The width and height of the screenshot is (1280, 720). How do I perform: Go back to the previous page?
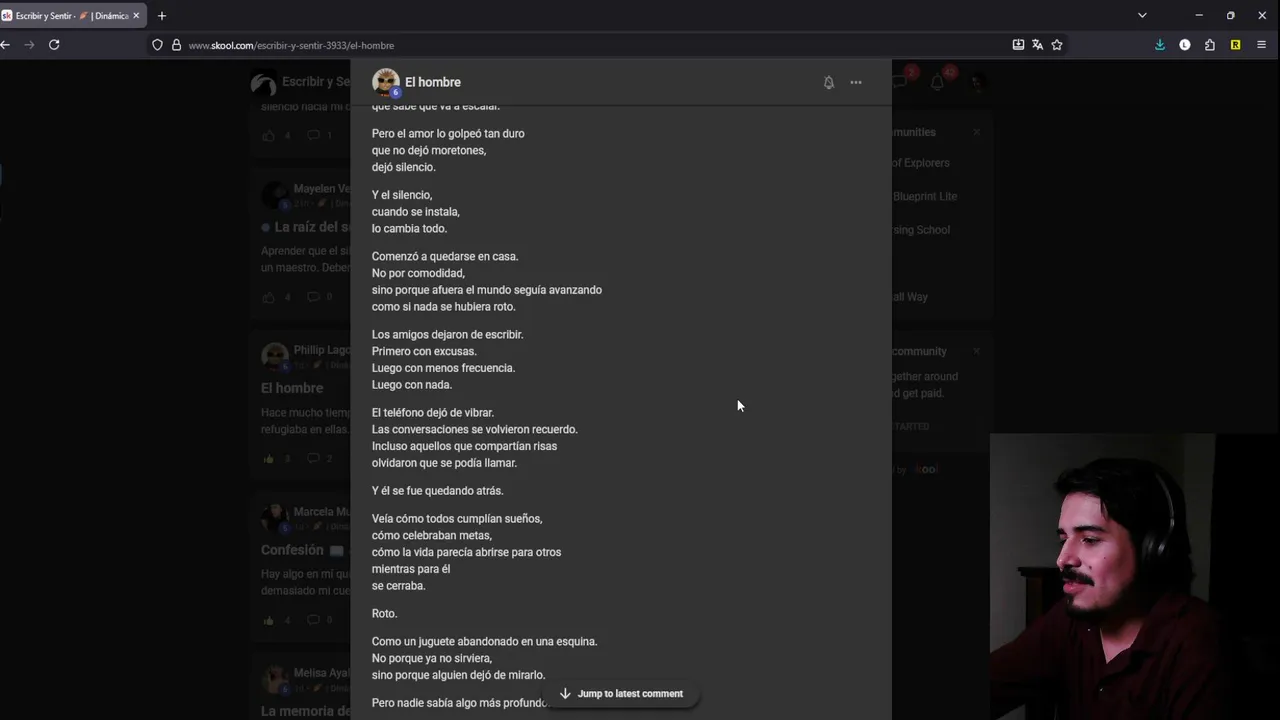point(6,45)
